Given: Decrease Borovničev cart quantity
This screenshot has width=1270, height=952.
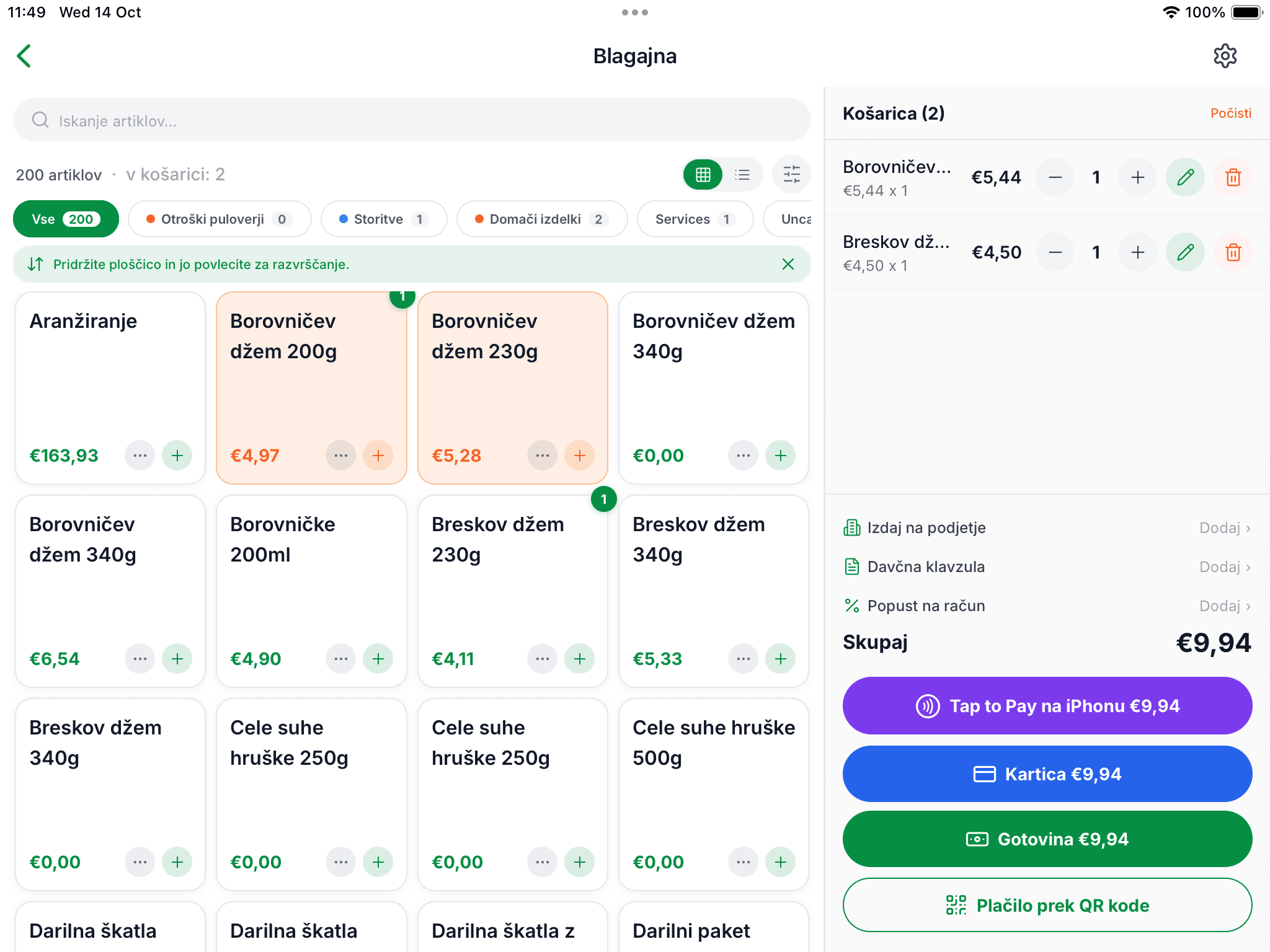Looking at the screenshot, I should (x=1055, y=177).
